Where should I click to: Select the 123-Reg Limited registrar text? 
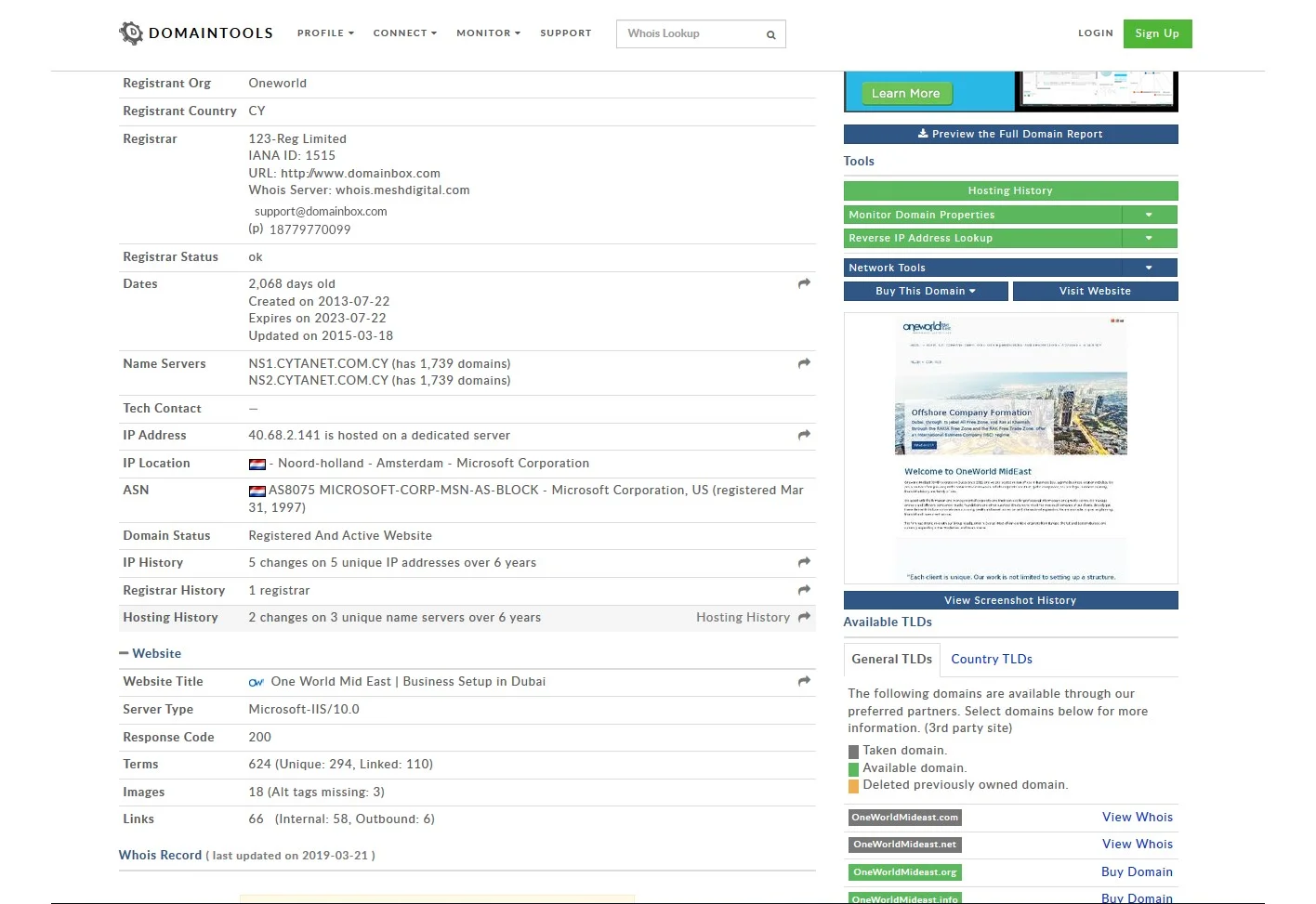click(297, 138)
